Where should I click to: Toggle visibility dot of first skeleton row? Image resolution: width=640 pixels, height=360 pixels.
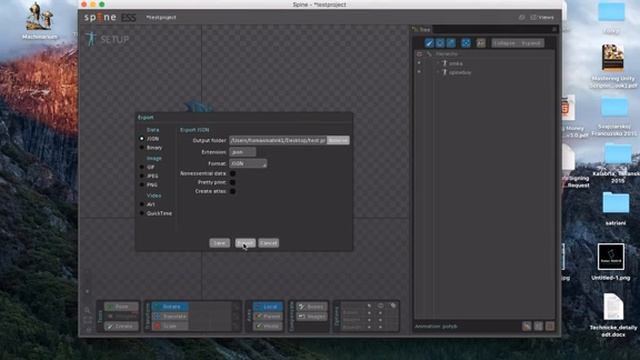(419, 63)
